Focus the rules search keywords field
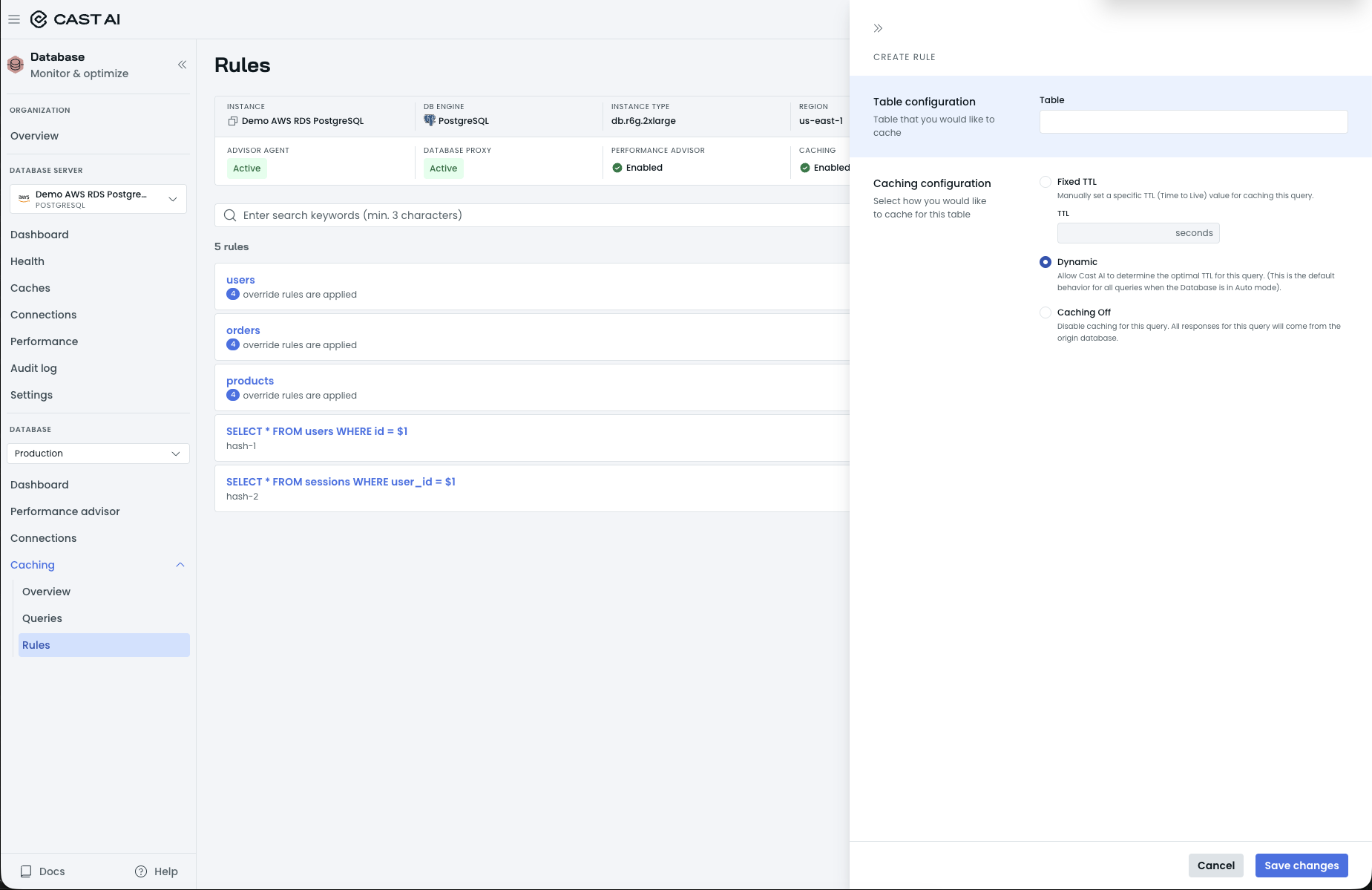 (532, 215)
